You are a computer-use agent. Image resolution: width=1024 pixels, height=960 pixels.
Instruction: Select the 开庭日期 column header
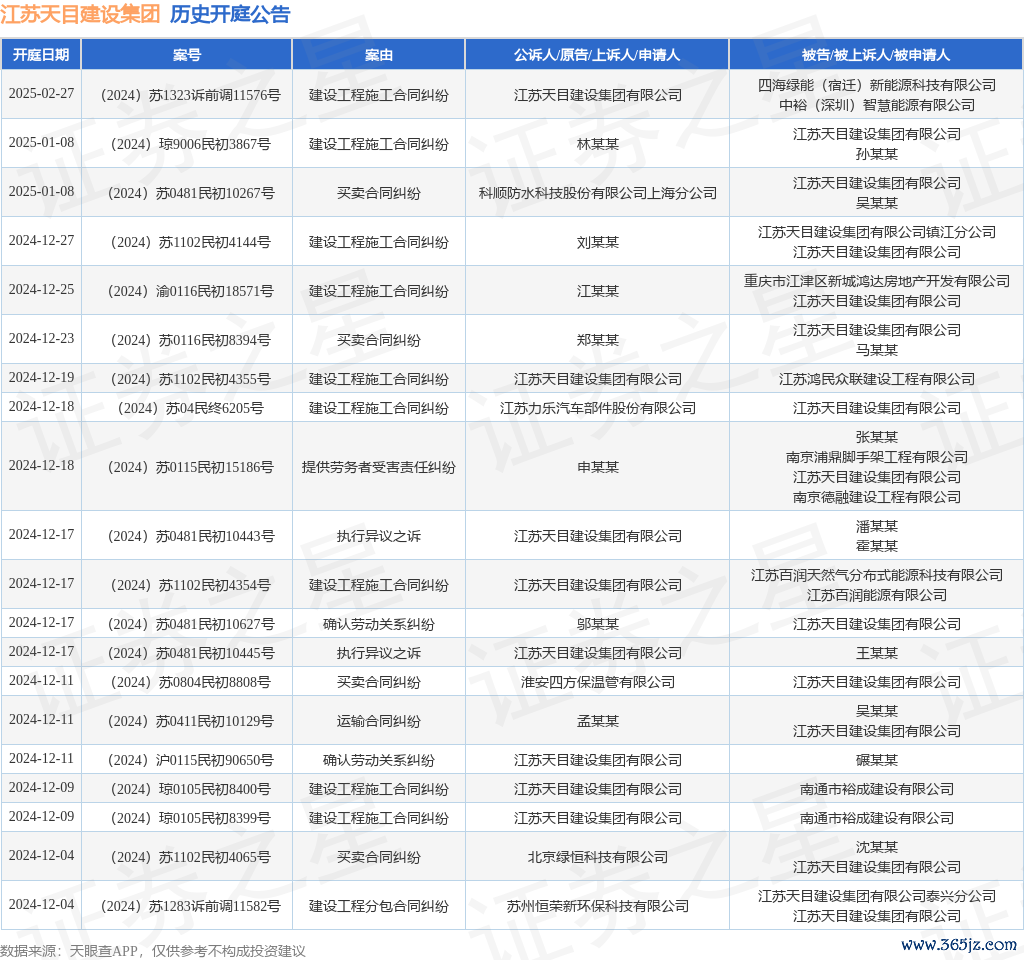tap(41, 55)
